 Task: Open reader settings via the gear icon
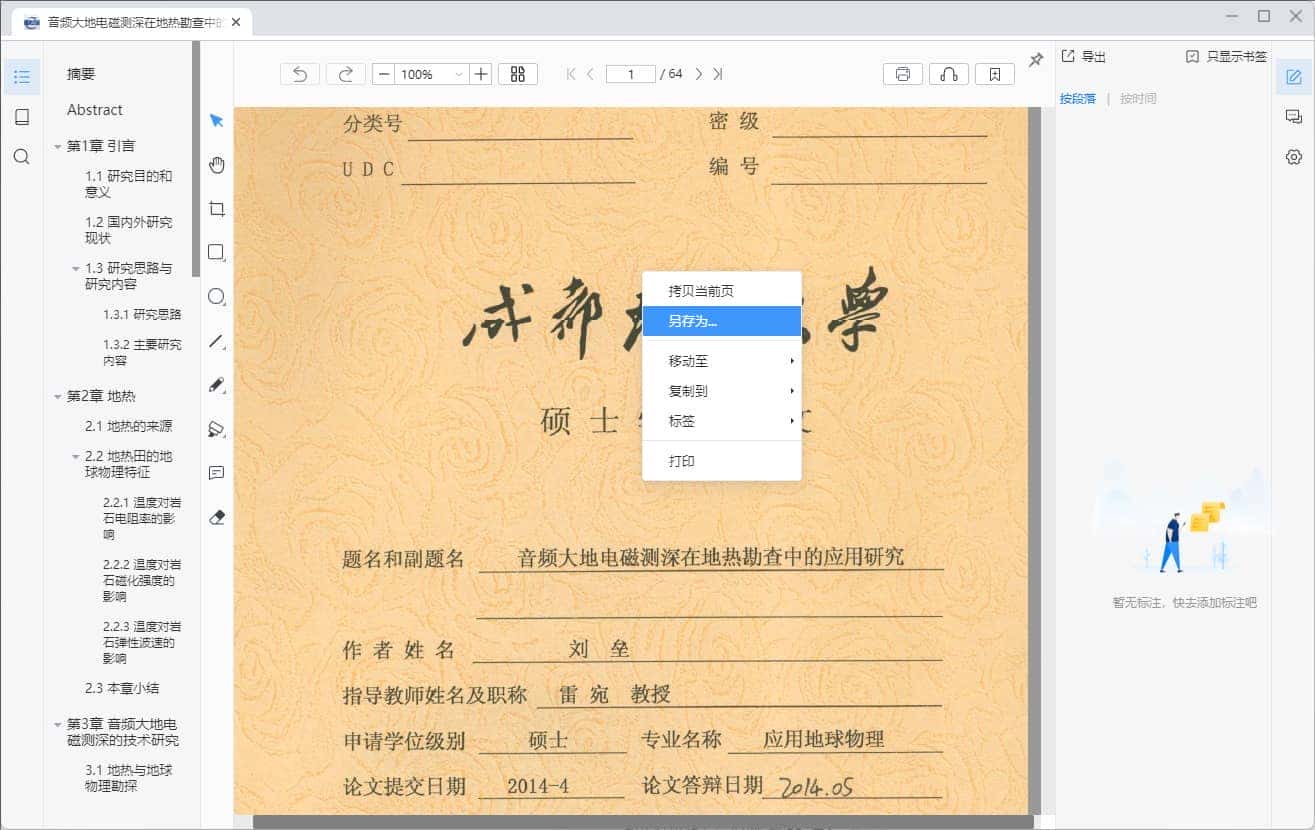click(x=1294, y=156)
